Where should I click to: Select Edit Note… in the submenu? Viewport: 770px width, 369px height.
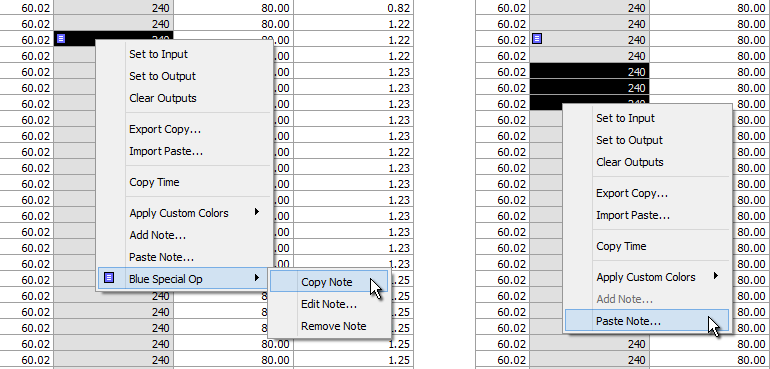pos(329,304)
